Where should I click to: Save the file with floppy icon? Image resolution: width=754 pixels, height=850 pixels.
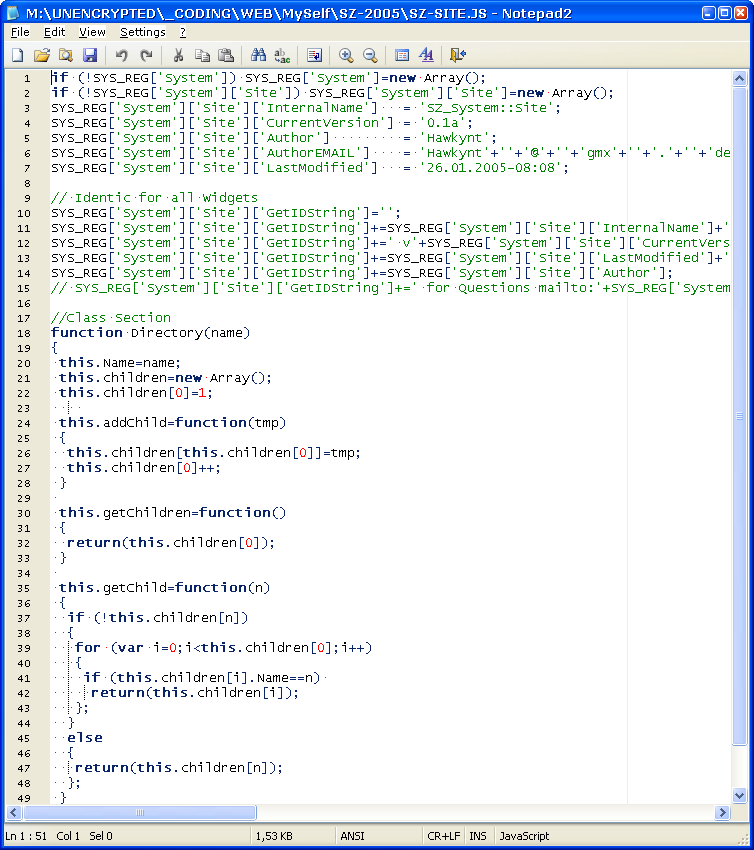tap(89, 55)
